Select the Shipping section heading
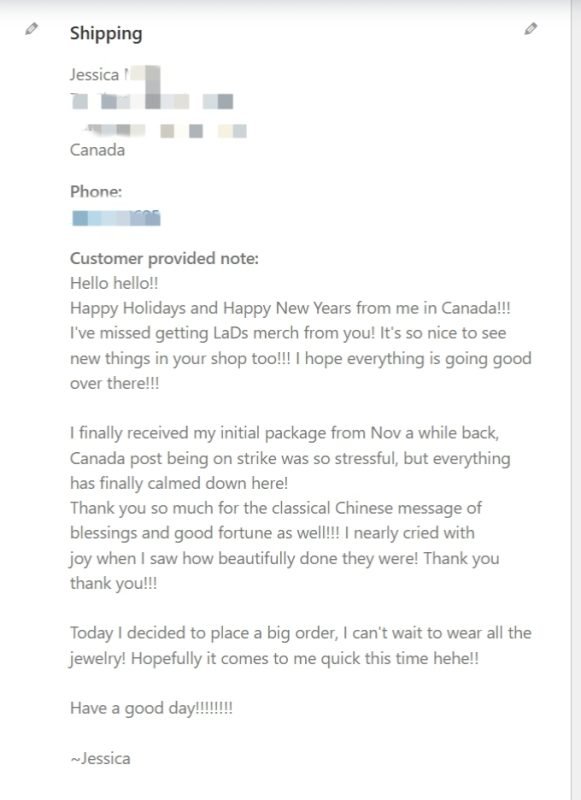The height and width of the screenshot is (800, 581). [x=106, y=34]
